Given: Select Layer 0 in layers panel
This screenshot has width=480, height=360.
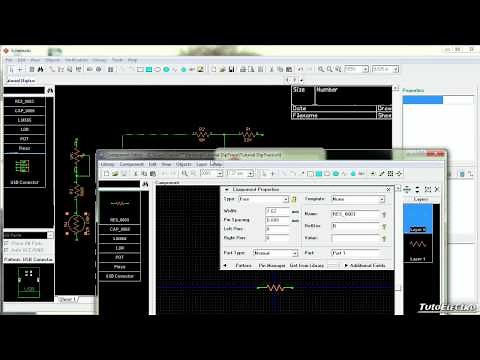Looking at the screenshot, I should (418, 219).
